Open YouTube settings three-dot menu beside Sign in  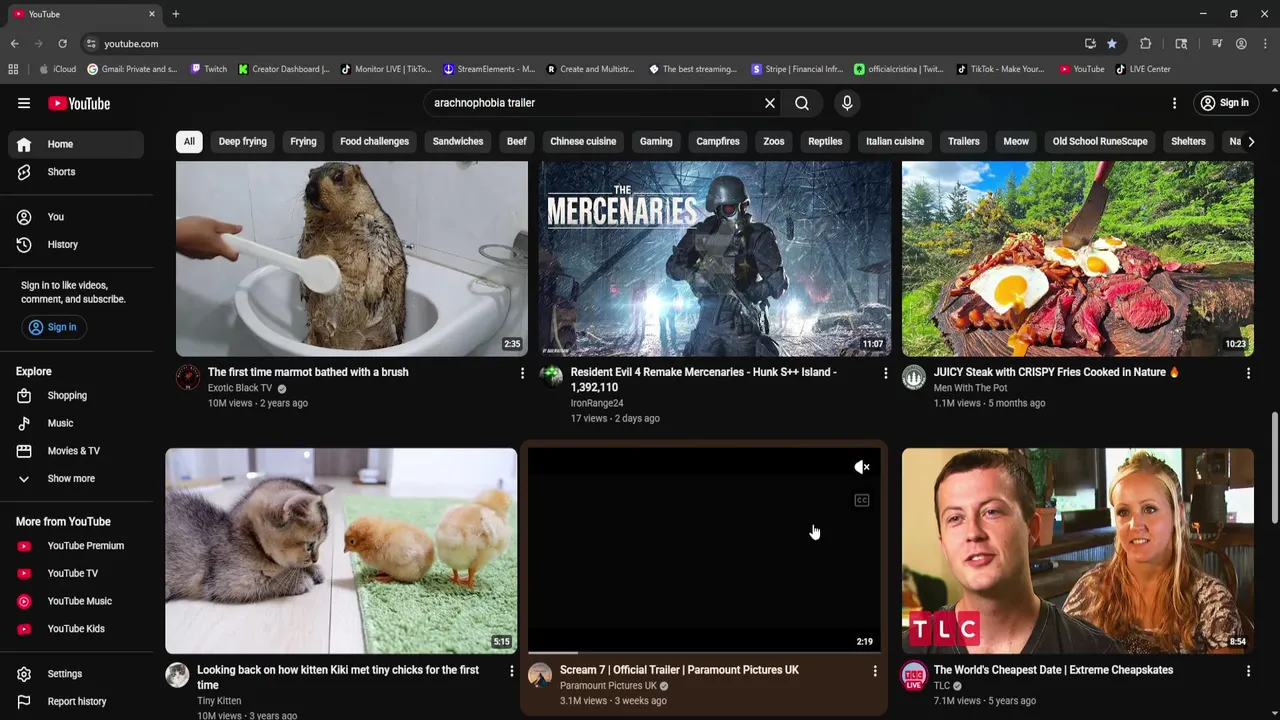coord(1175,103)
